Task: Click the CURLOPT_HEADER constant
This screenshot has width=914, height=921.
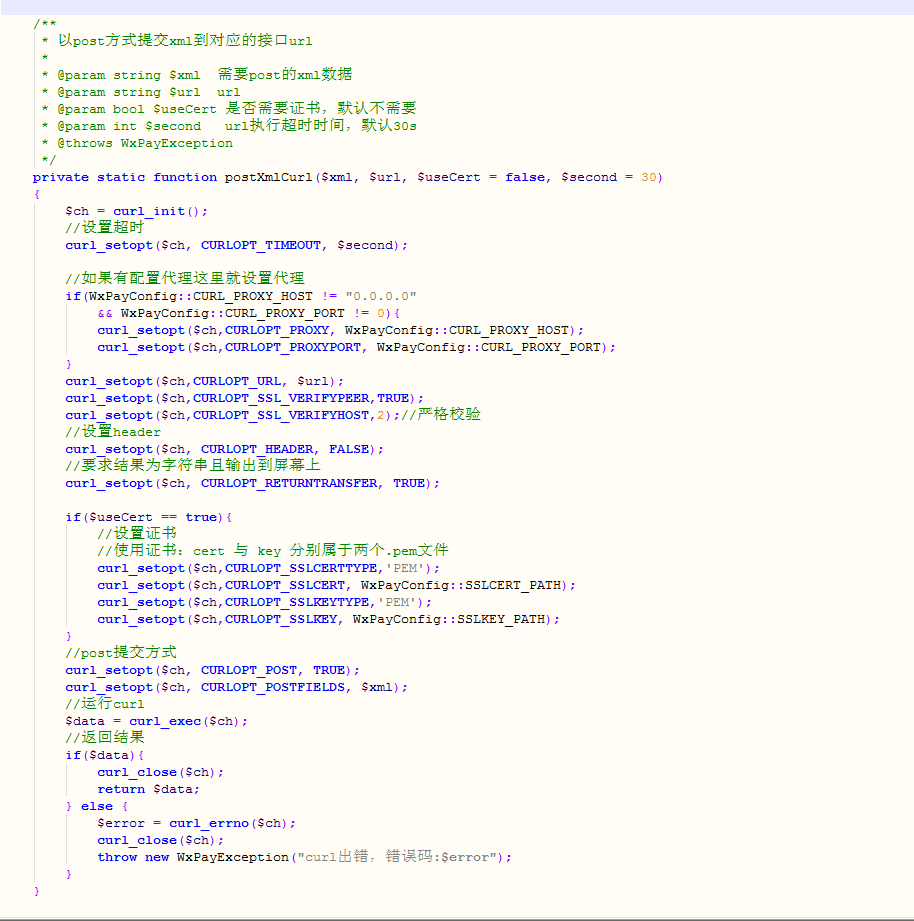Action: click(257, 449)
